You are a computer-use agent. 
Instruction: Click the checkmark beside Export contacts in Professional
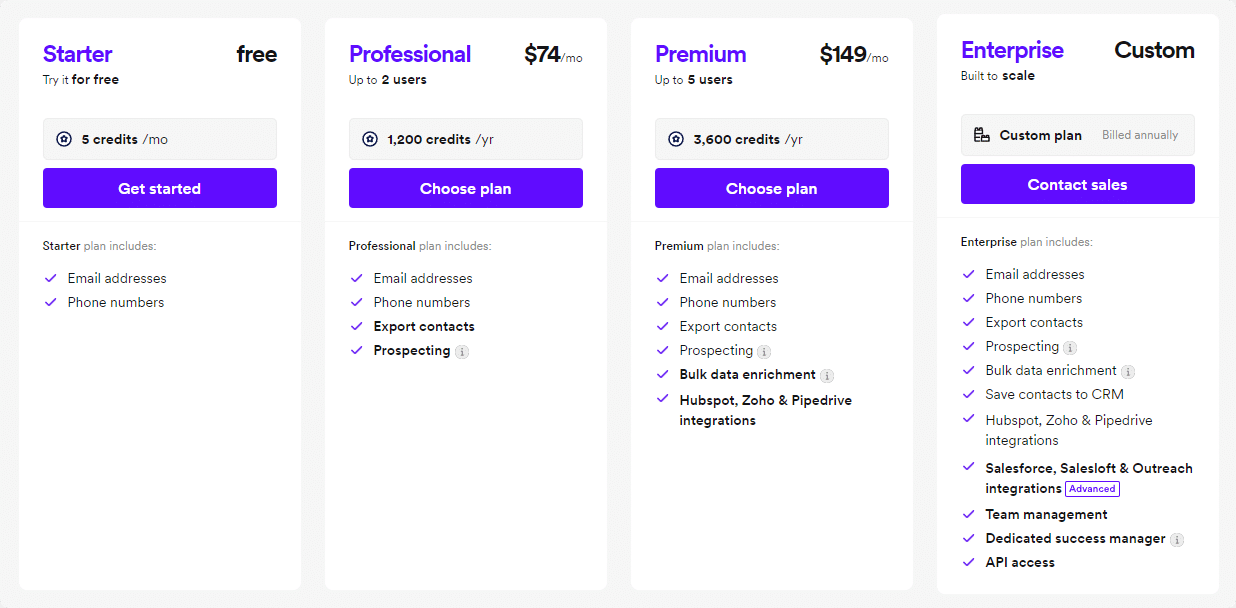[357, 326]
